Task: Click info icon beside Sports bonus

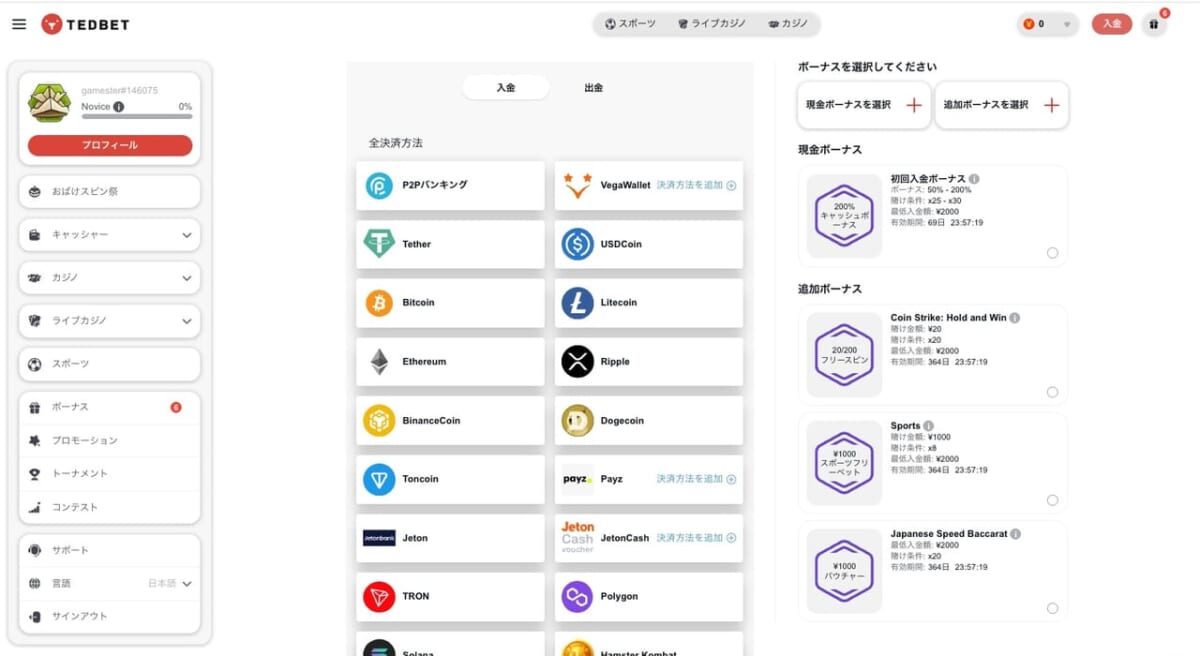Action: 929,426
